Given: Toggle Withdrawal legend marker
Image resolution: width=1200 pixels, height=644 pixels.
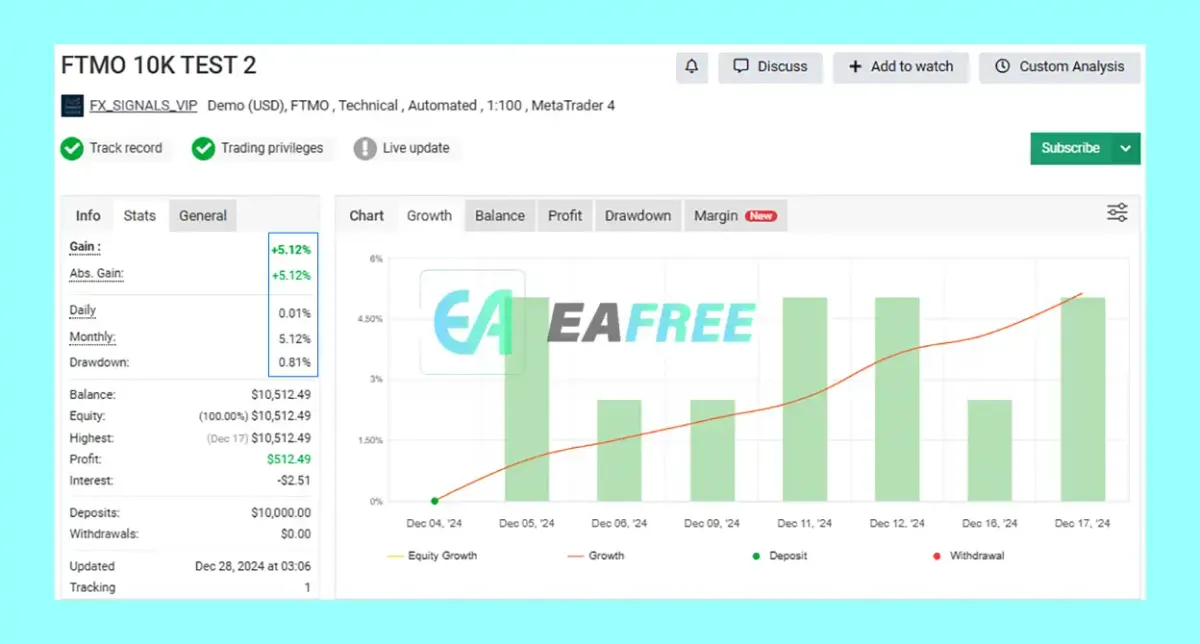Looking at the screenshot, I should point(970,555).
